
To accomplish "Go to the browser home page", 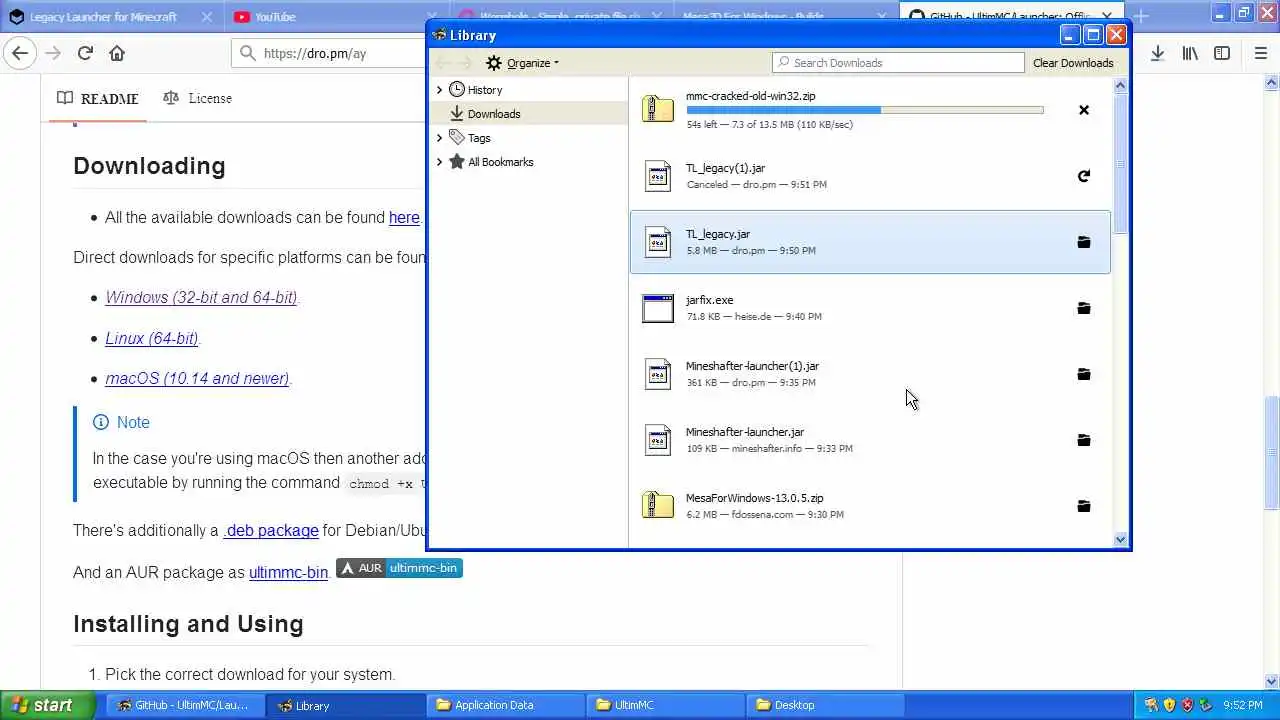I will pyautogui.click(x=117, y=53).
